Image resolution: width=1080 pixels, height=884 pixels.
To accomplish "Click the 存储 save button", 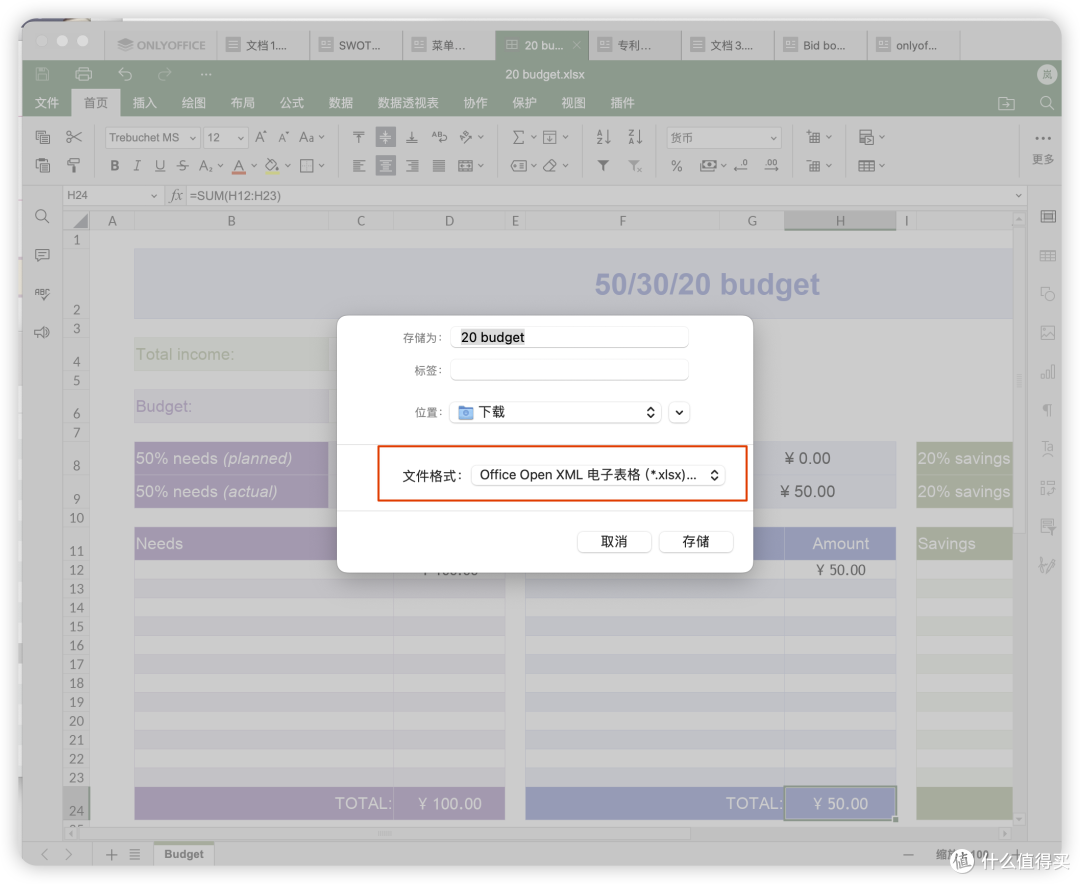I will coord(696,542).
